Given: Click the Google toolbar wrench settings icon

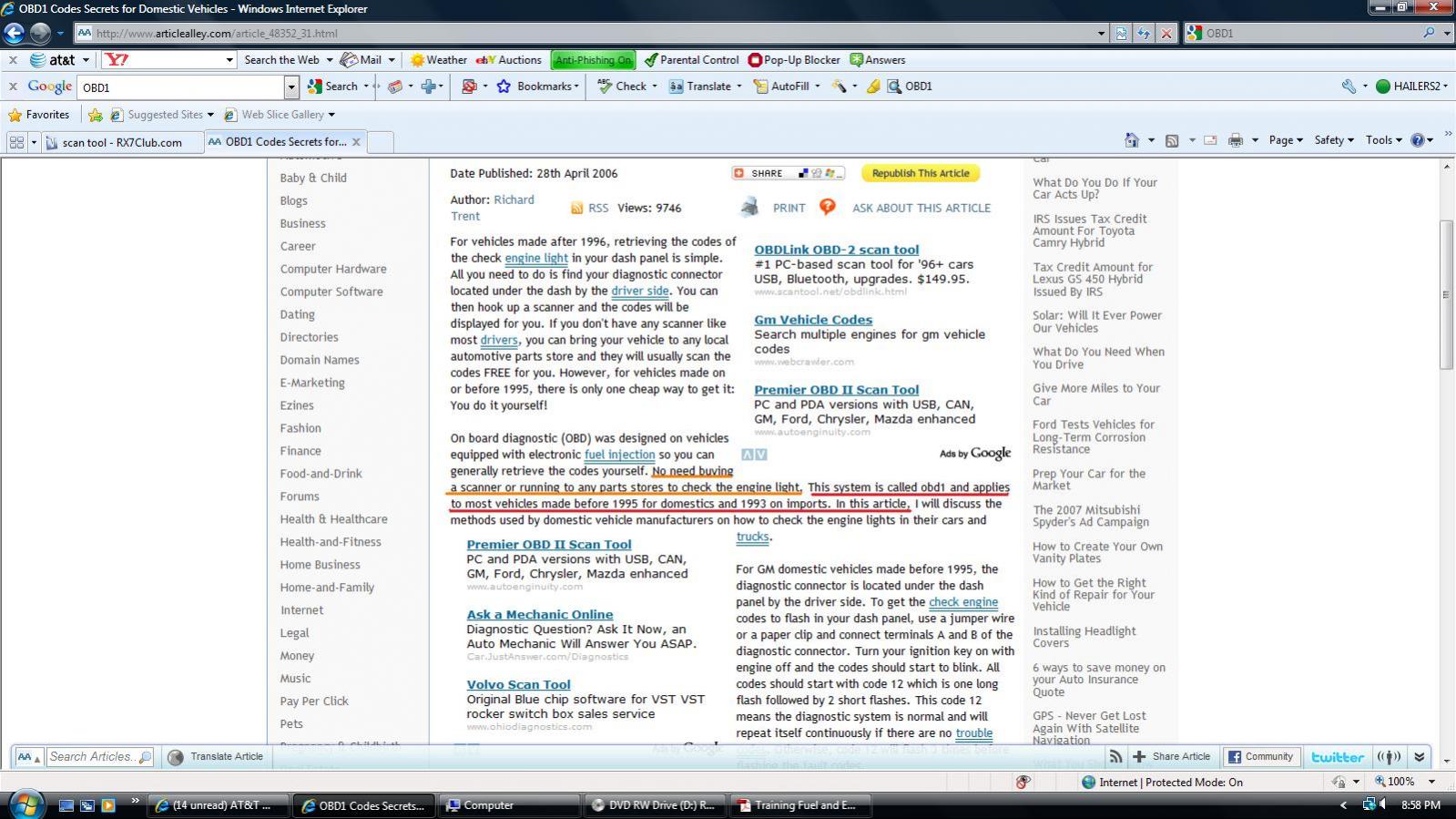Looking at the screenshot, I should (x=1349, y=87).
